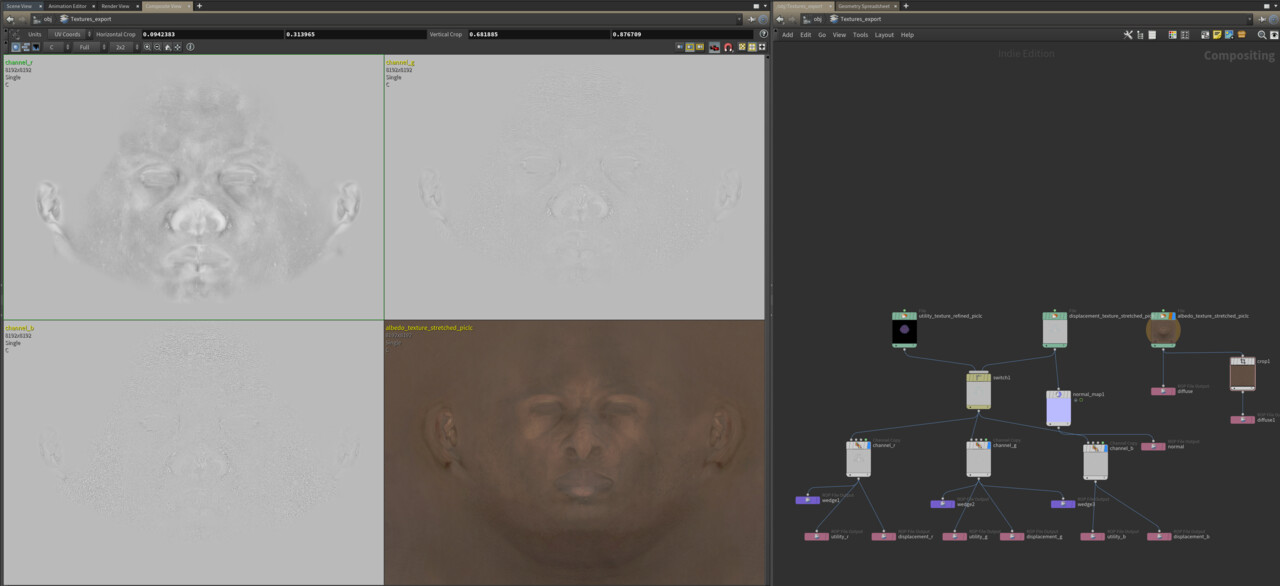Toggle pin on the network editor pane
The image size is (1280, 586).
1262,19
